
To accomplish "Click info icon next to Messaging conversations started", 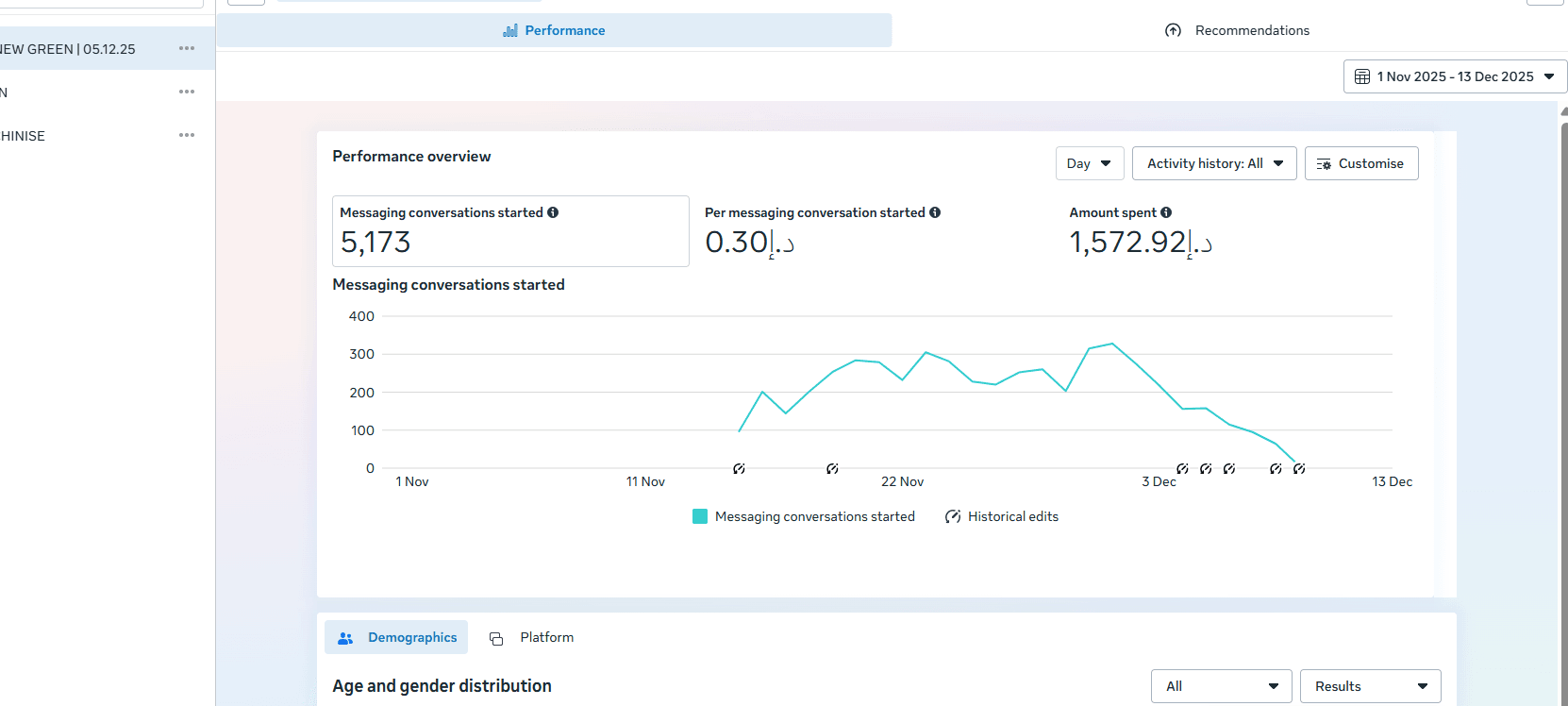I will pyautogui.click(x=553, y=212).
